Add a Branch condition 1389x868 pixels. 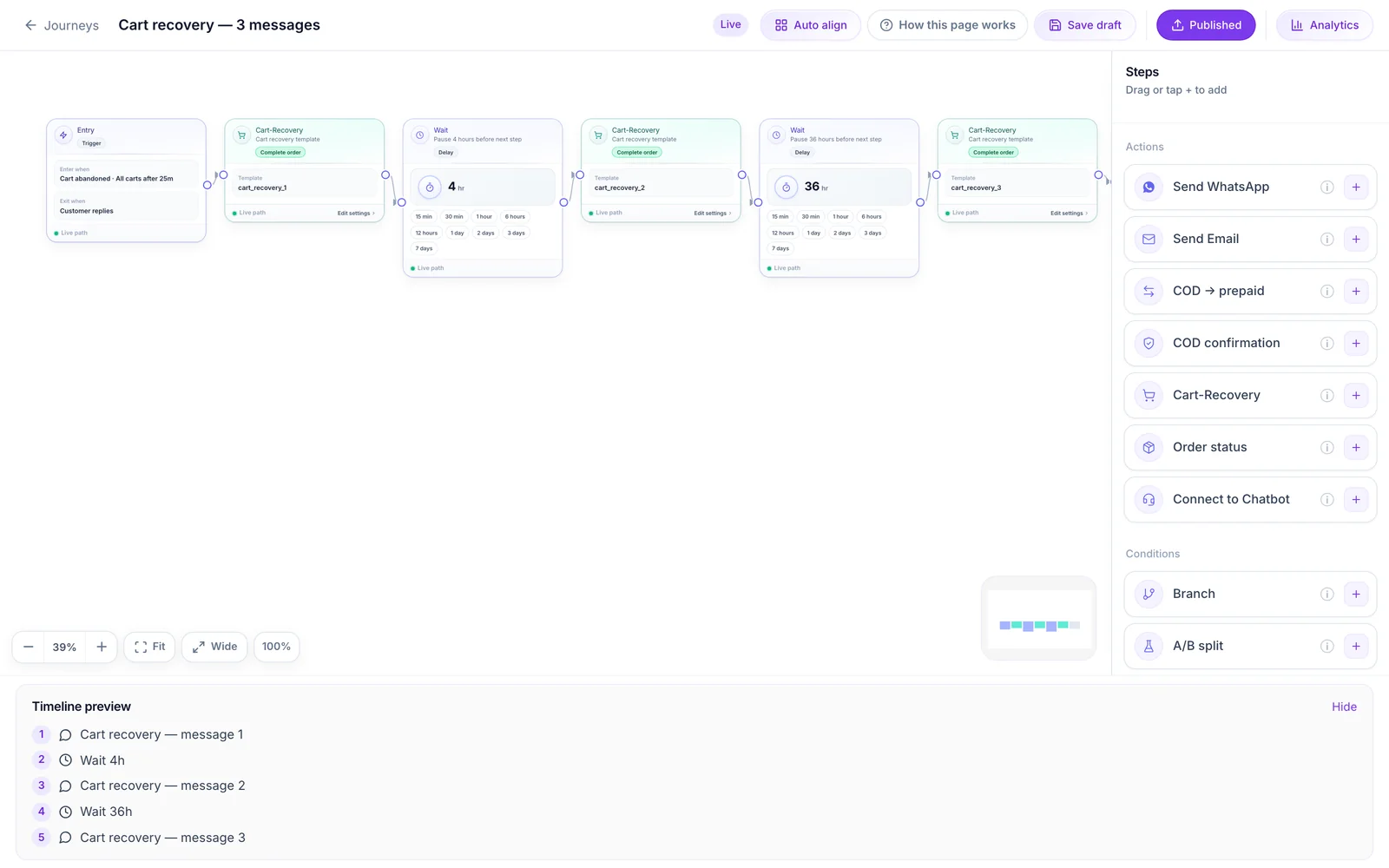click(x=1356, y=594)
